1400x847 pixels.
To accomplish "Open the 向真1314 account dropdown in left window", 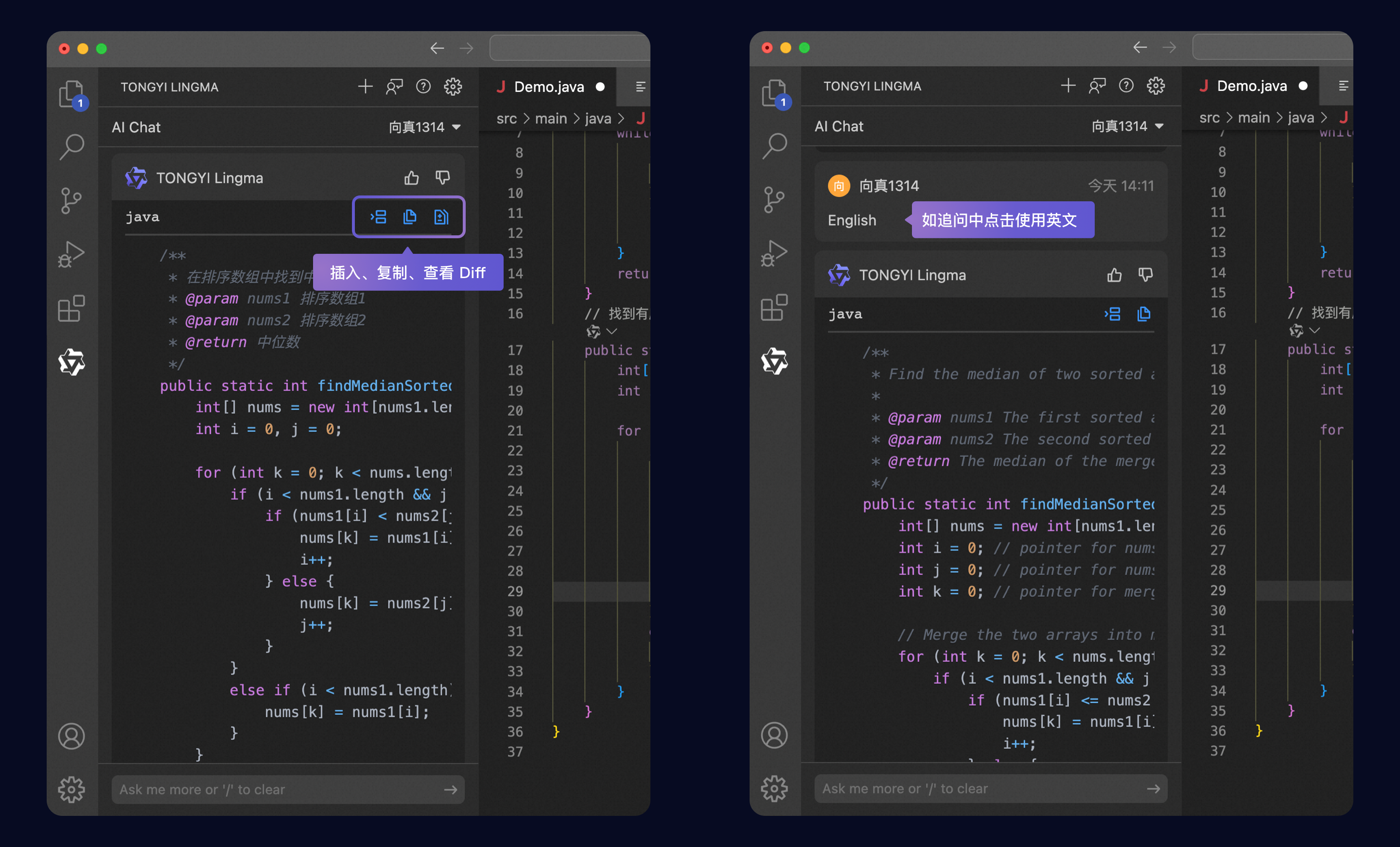I will 424,127.
